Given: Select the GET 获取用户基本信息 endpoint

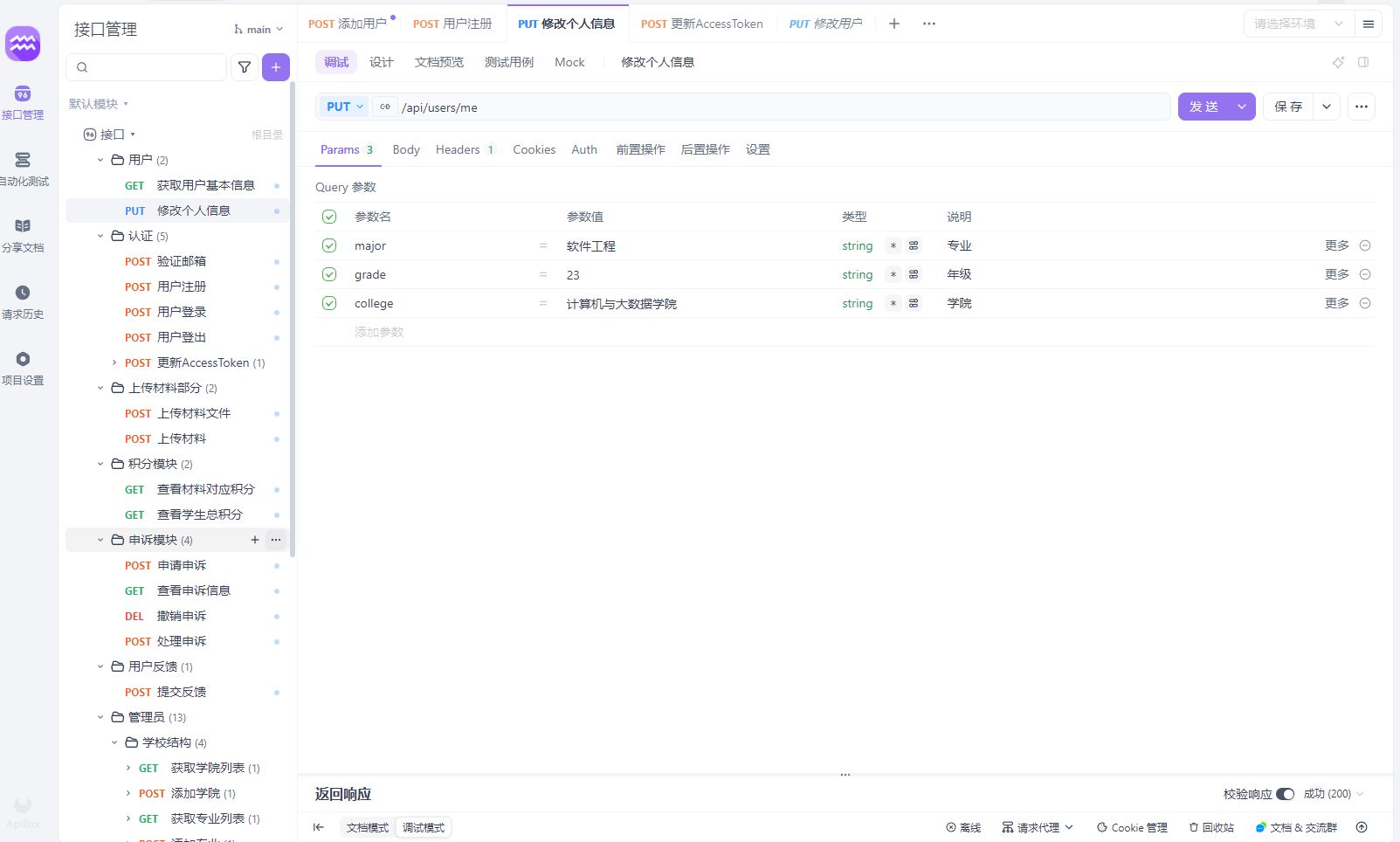Looking at the screenshot, I should click(x=177, y=185).
